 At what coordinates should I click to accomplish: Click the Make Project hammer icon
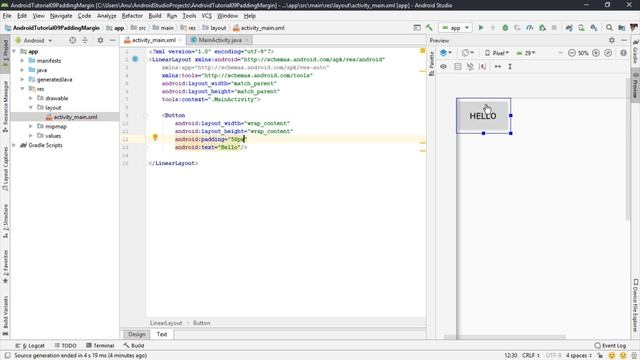click(429, 28)
